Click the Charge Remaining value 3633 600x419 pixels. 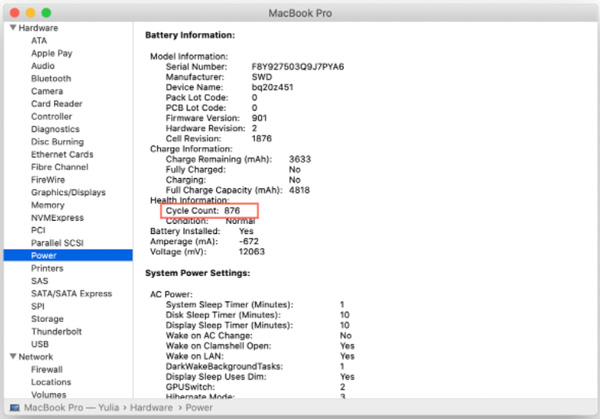point(300,159)
